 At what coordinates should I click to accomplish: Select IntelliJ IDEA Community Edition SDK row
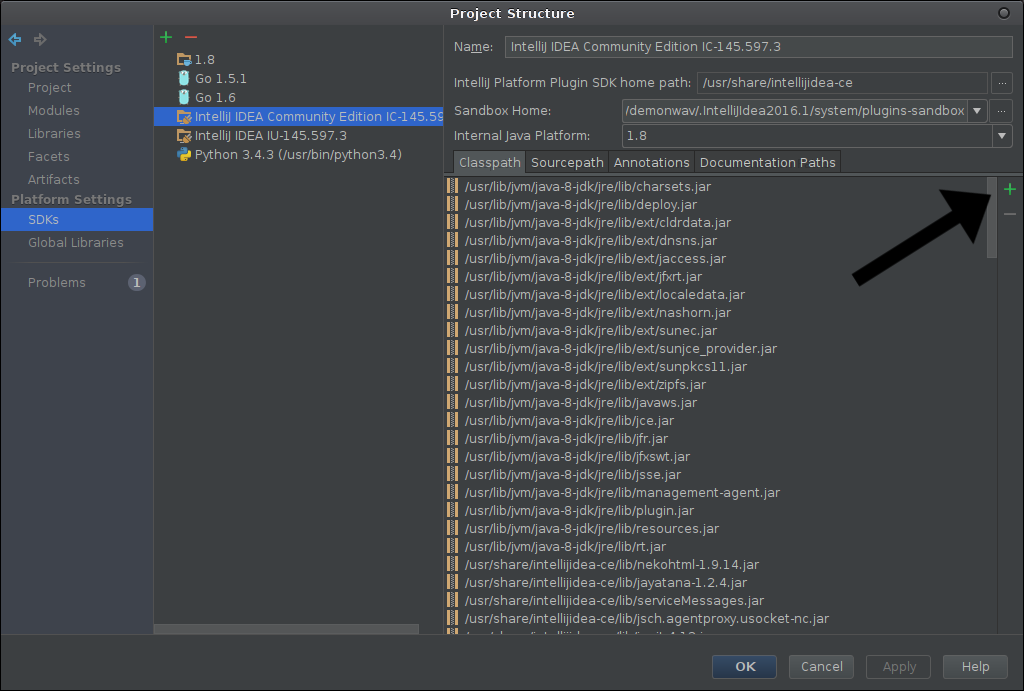(x=299, y=116)
